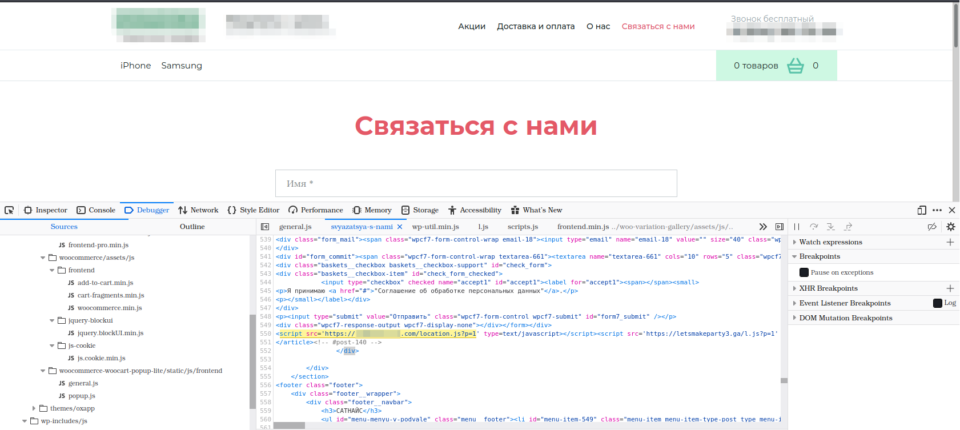The width and height of the screenshot is (960, 430).
Task: Add a new watch expression
Action: [x=950, y=242]
